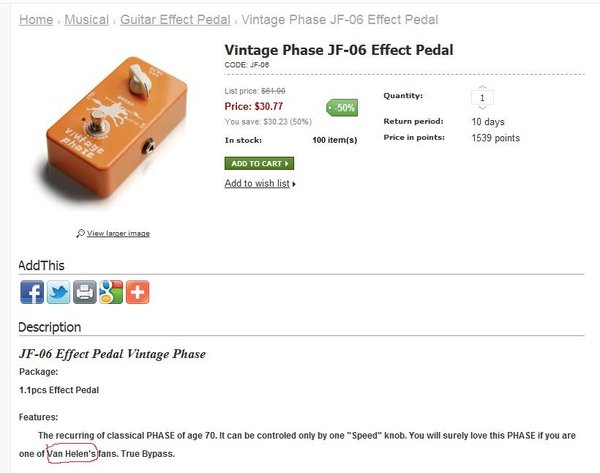The image size is (600, 473).
Task: Expand the wish list arrow
Action: [x=294, y=184]
